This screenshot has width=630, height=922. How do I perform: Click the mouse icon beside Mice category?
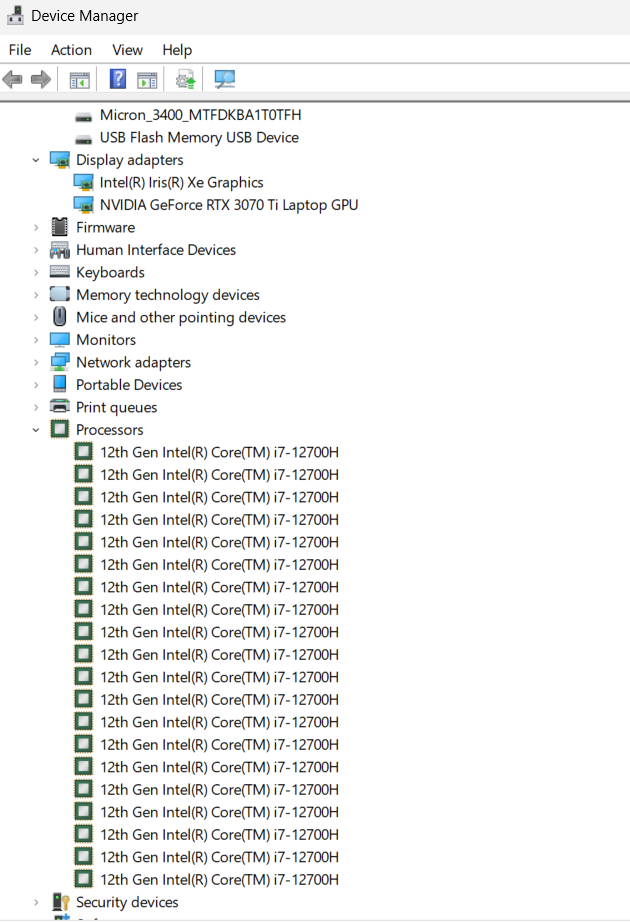tap(59, 316)
